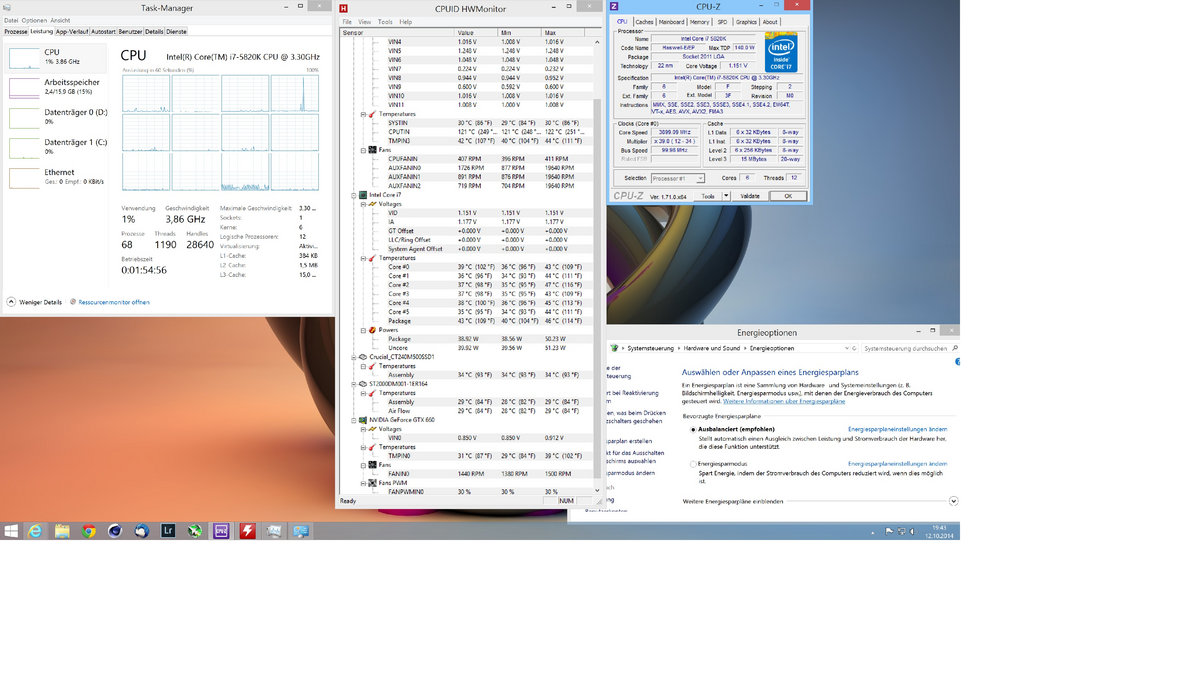The height and width of the screenshot is (675, 1200).
Task: Click the Validate button in CPU-Z
Action: coord(750,196)
